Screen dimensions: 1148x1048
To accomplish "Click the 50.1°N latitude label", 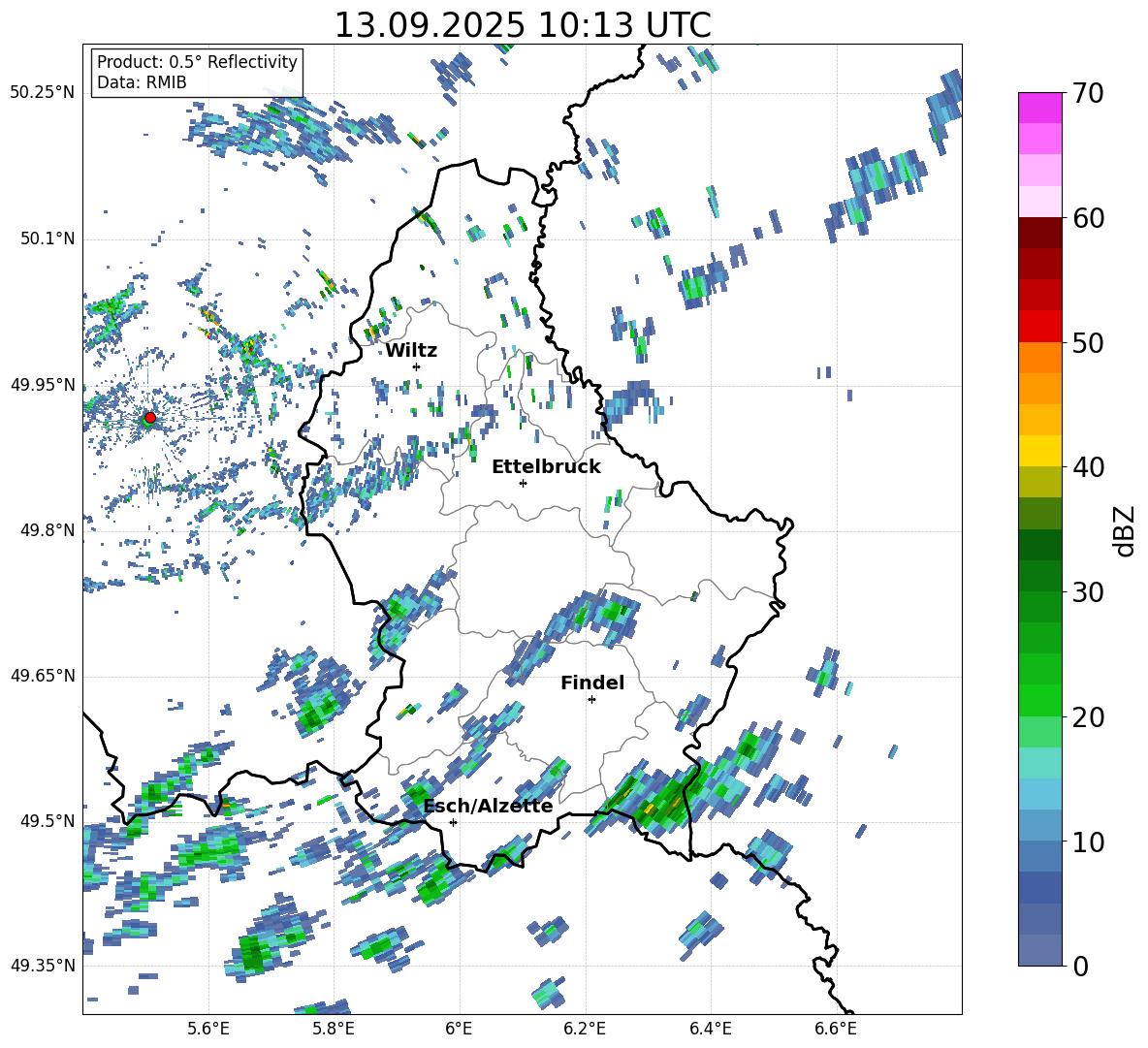I will pyautogui.click(x=47, y=238).
